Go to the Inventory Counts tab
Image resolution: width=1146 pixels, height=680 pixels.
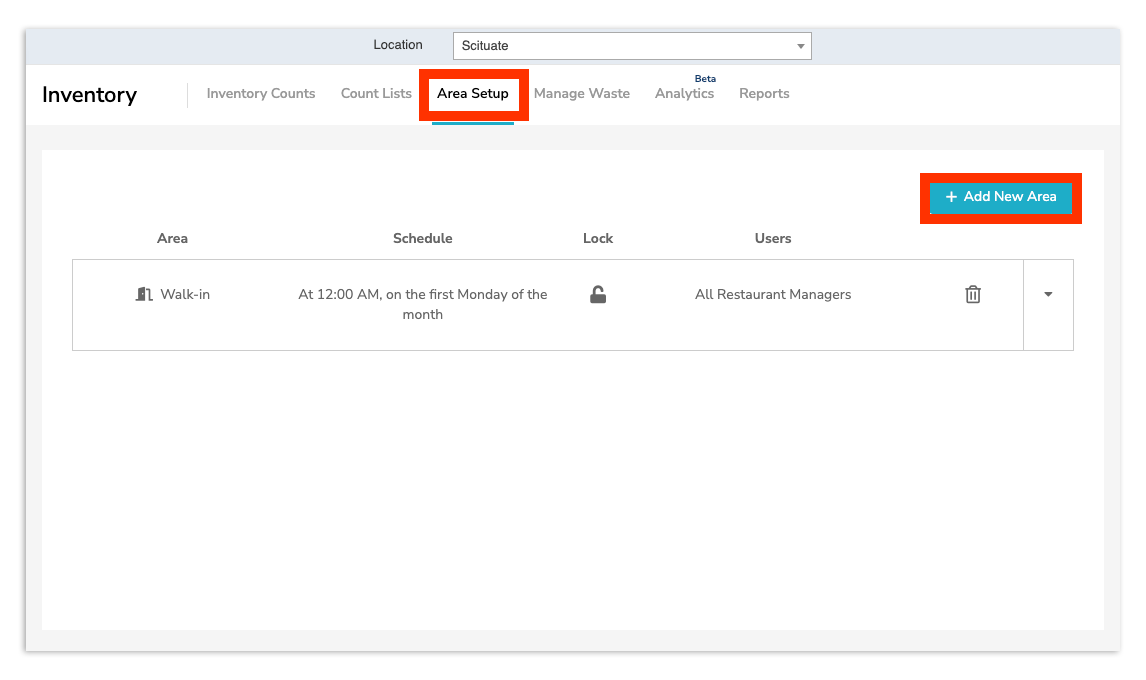point(260,93)
